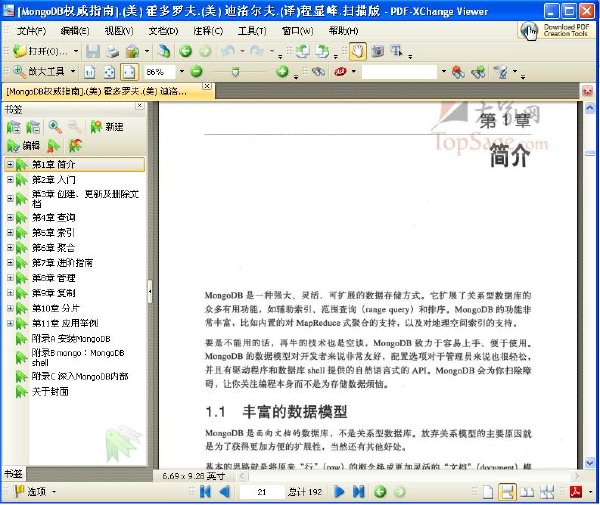Switch to single page layout
This screenshot has width=600, height=505.
488,492
